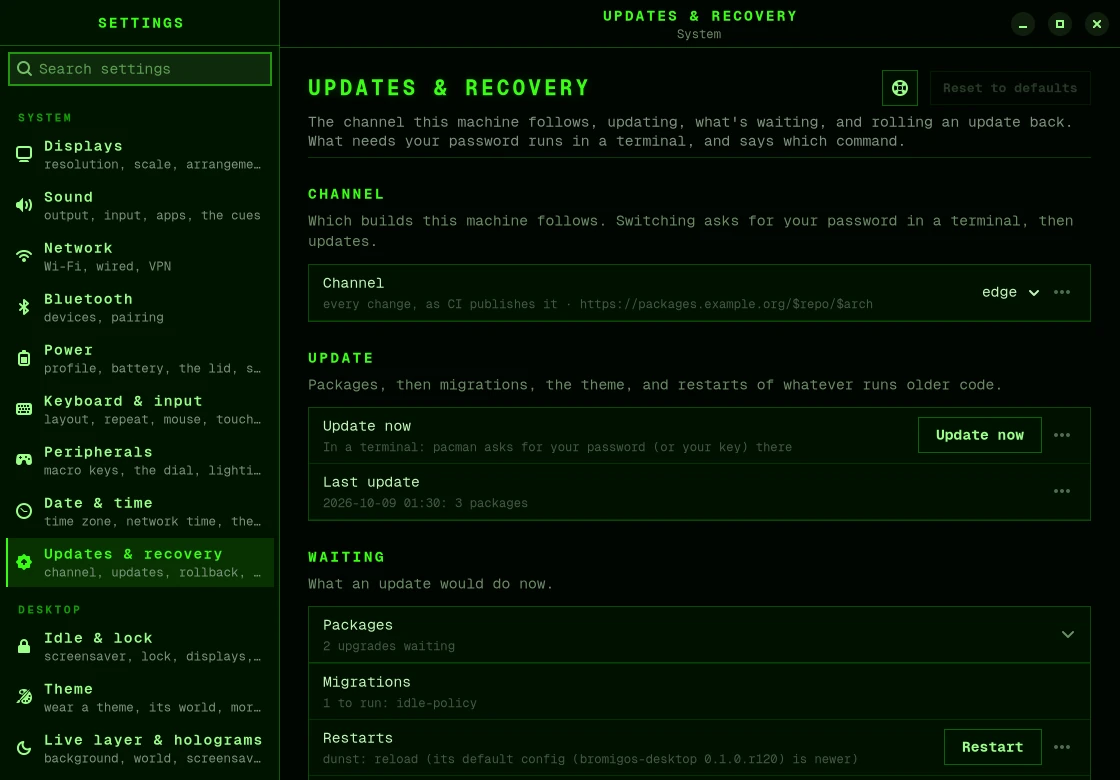Expand the Packages upgrades waiting row
Viewport: 1120px width, 780px height.
coord(699,635)
